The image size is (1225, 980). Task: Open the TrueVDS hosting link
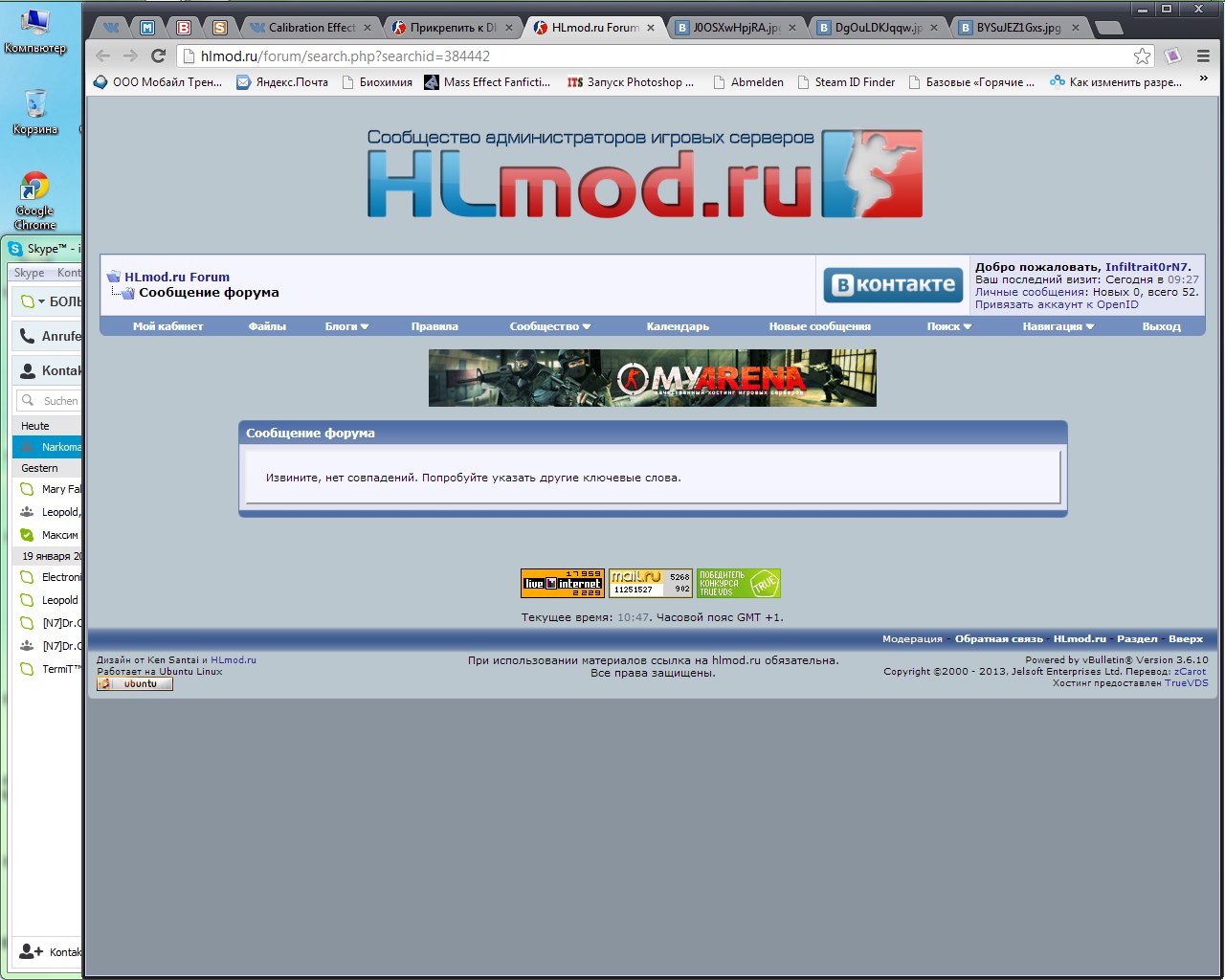point(1187,683)
